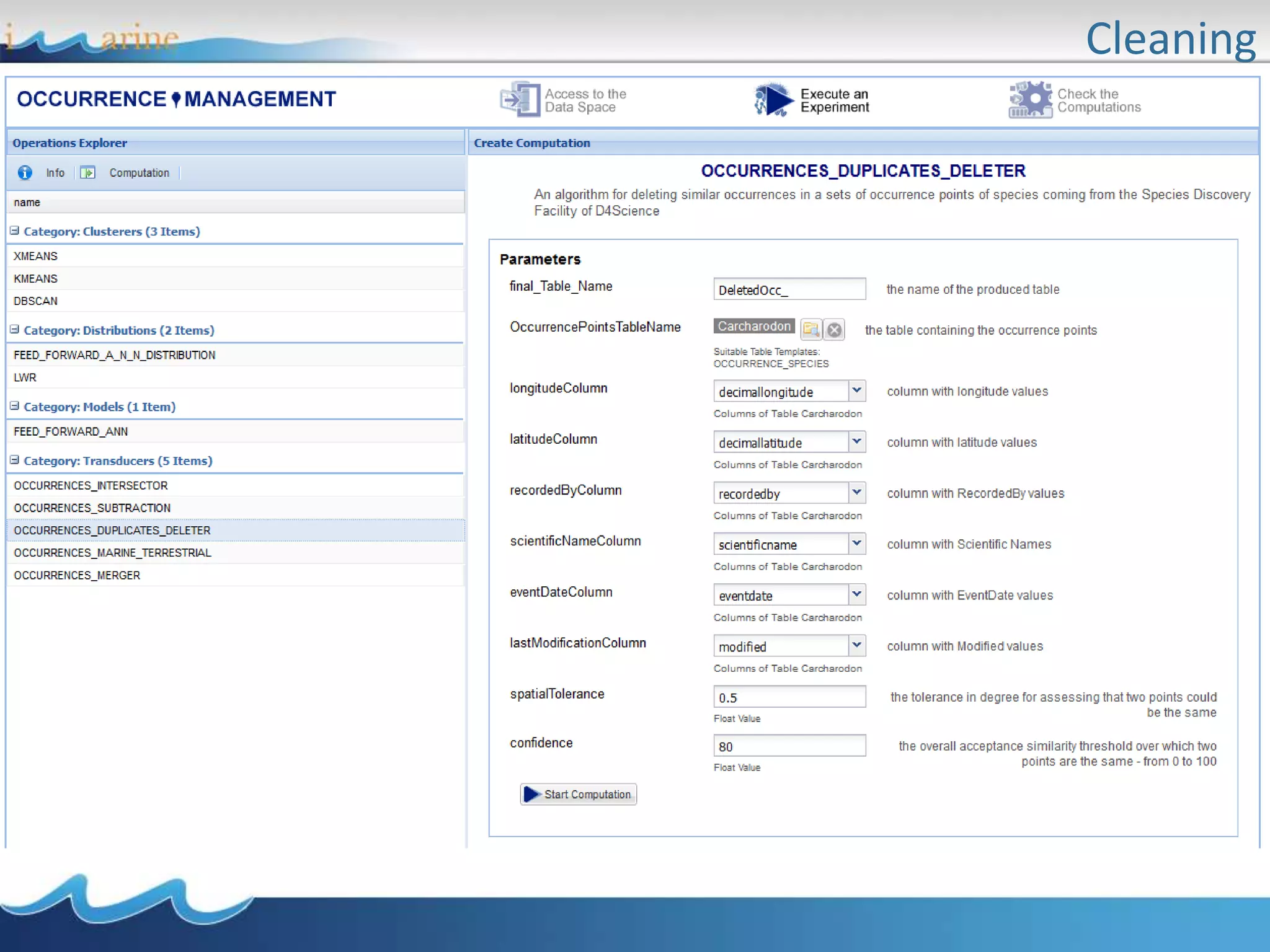The height and width of the screenshot is (952, 1270).
Task: Click the Check the Computations gear icon
Action: [1030, 99]
